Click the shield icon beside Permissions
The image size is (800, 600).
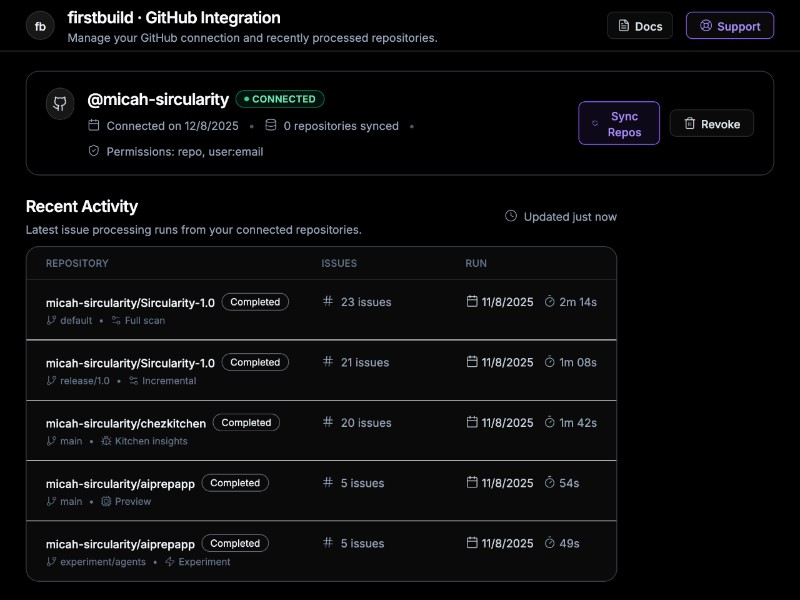(94, 151)
